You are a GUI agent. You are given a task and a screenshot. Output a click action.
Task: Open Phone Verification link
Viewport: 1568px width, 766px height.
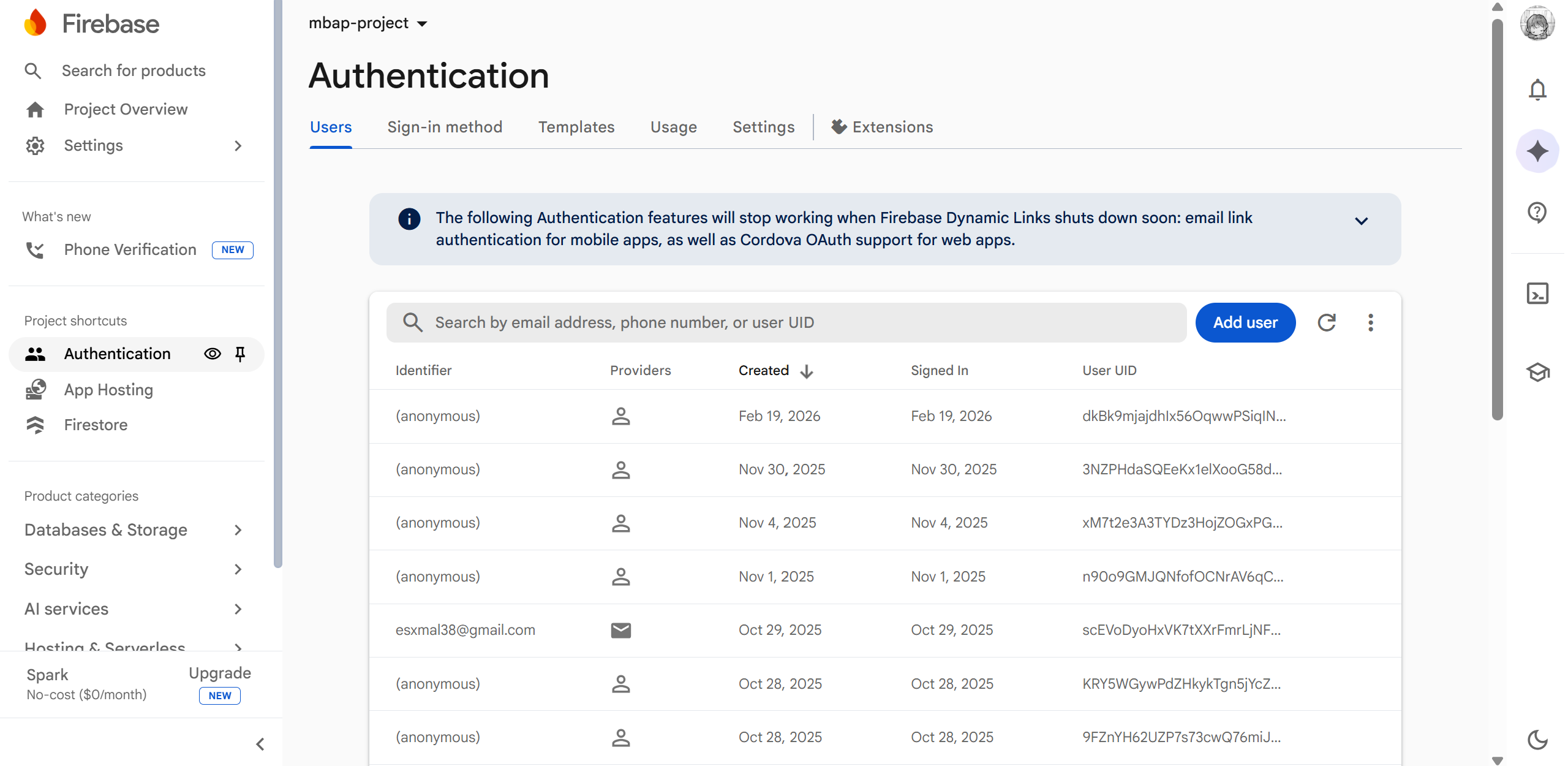coord(130,250)
